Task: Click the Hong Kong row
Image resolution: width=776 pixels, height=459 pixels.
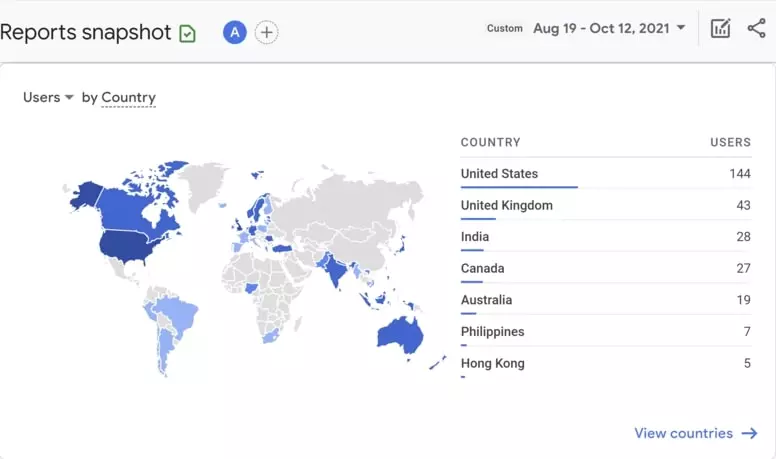Action: [x=606, y=364]
